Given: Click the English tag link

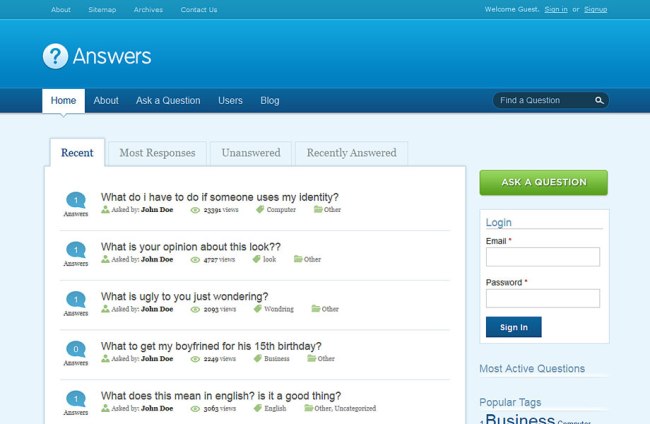Looking at the screenshot, I should (275, 409).
